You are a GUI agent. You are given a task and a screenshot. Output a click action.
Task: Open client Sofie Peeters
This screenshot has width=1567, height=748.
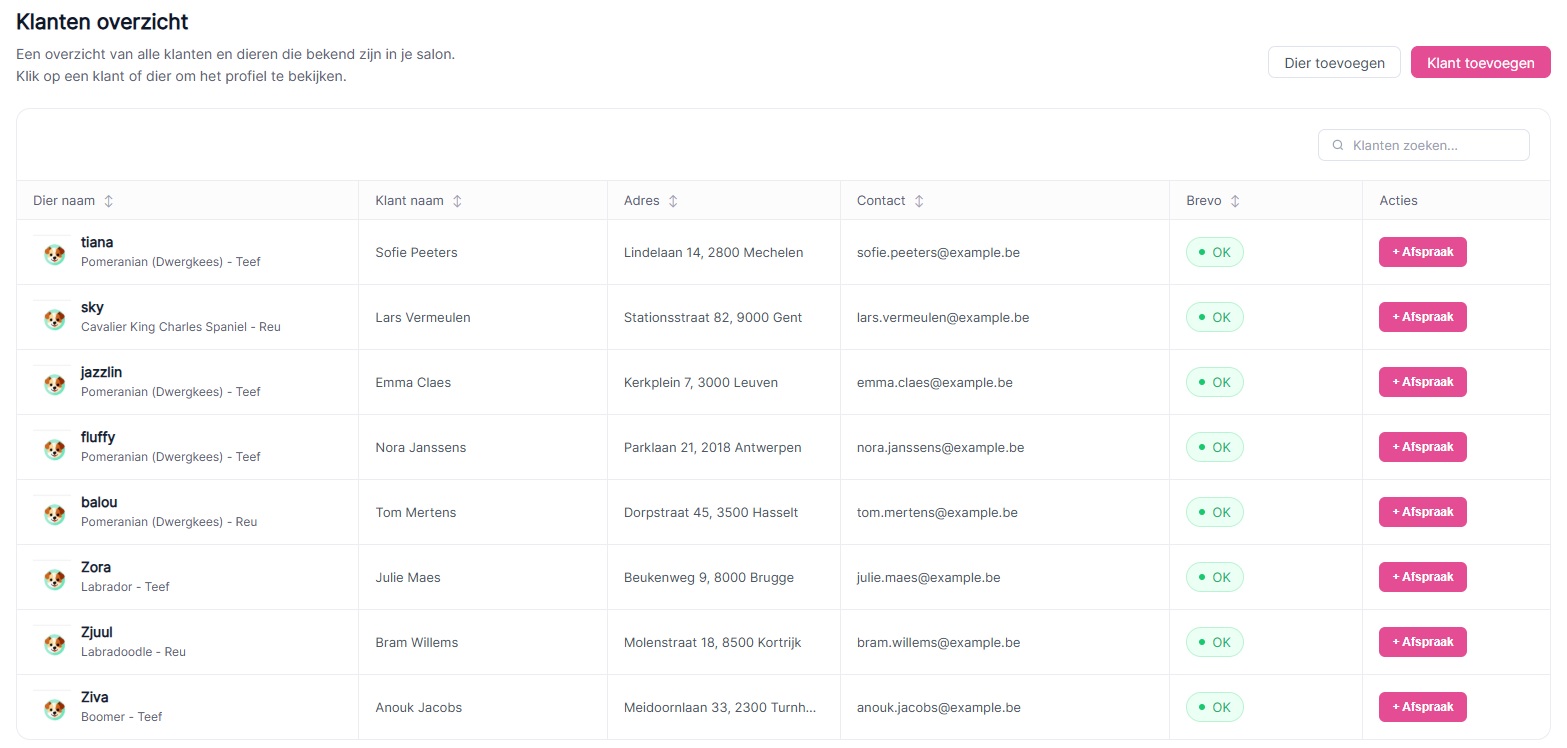click(x=416, y=252)
